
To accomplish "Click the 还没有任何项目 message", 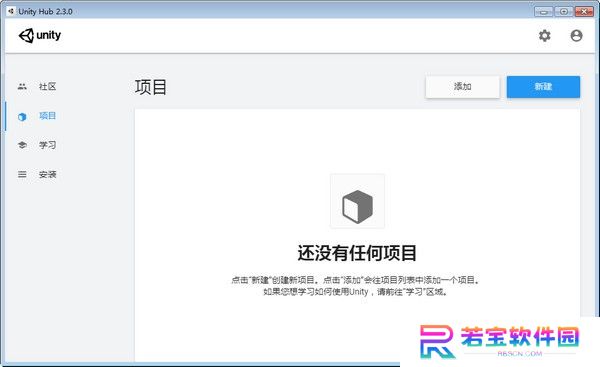I will point(357,253).
